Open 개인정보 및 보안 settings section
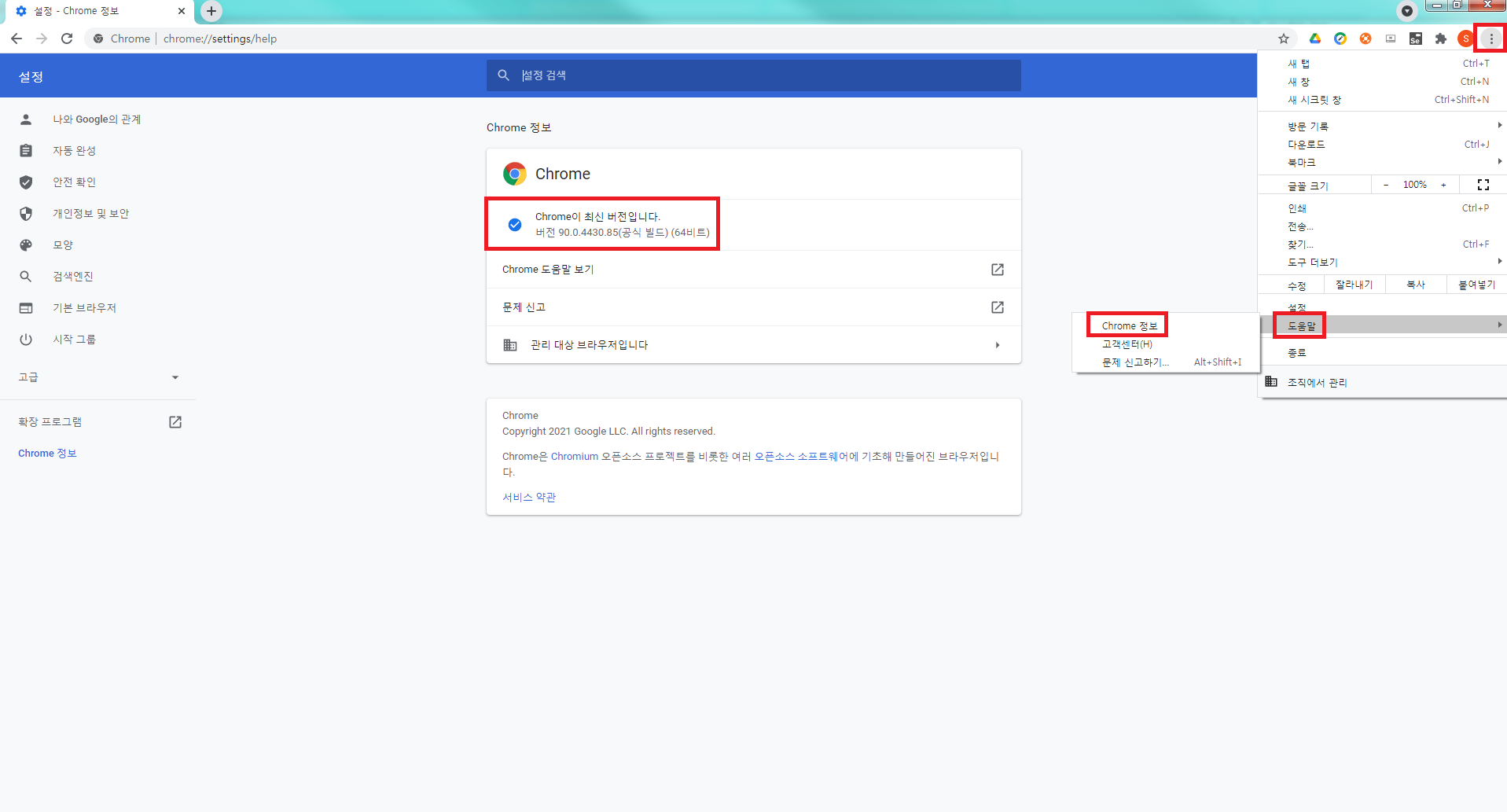 (x=97, y=214)
